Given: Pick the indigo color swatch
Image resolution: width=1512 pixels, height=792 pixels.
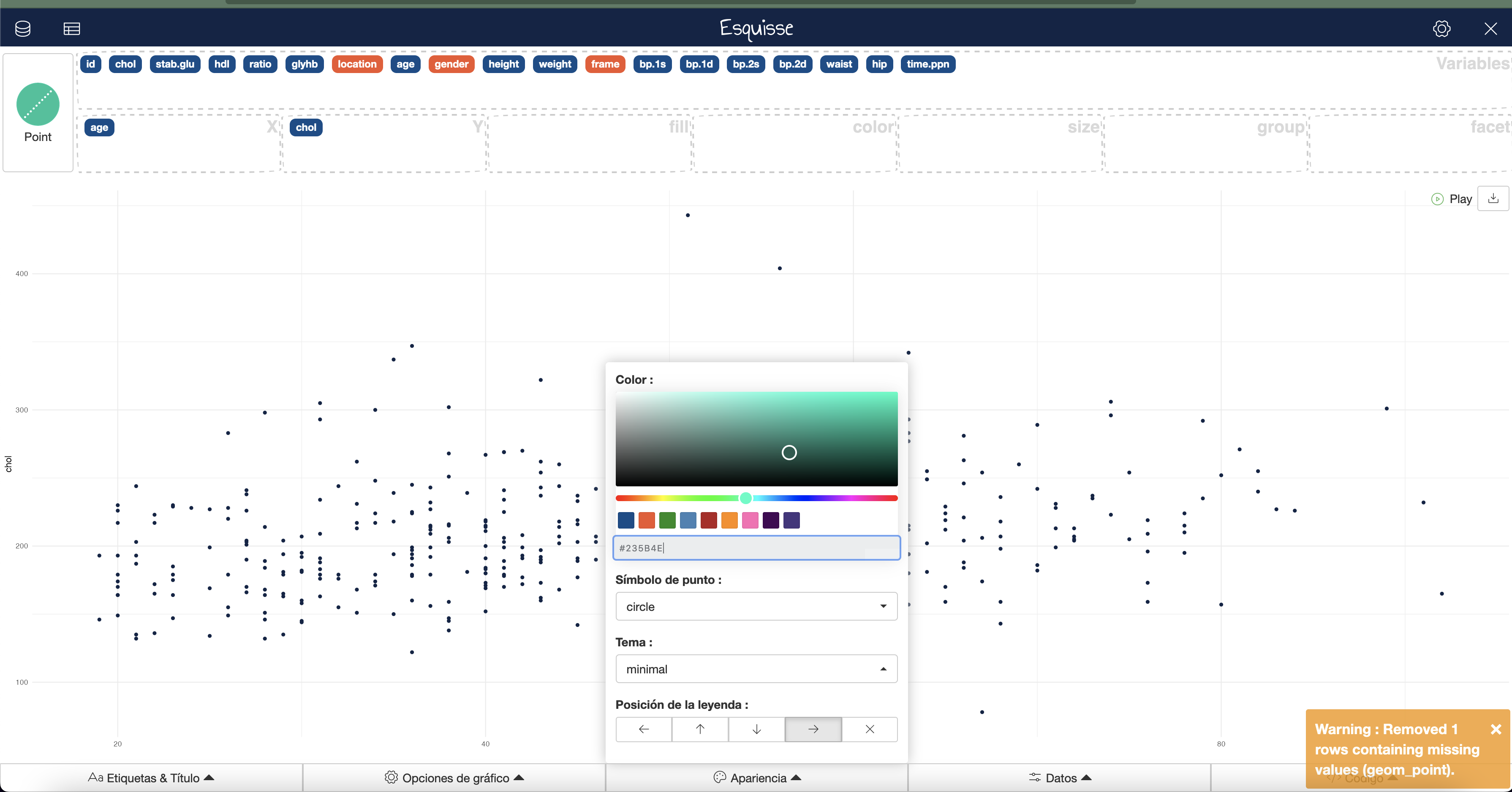Looking at the screenshot, I should (792, 521).
